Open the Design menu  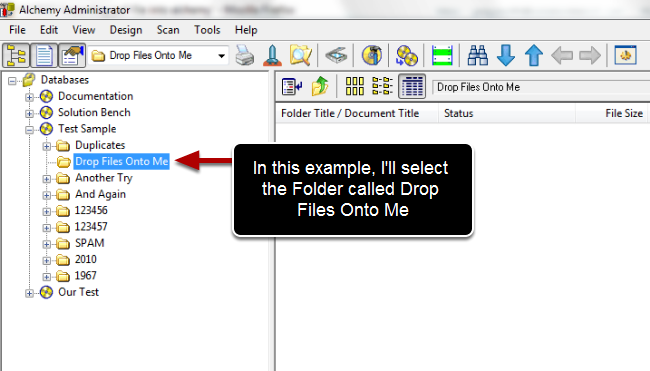pos(126,30)
